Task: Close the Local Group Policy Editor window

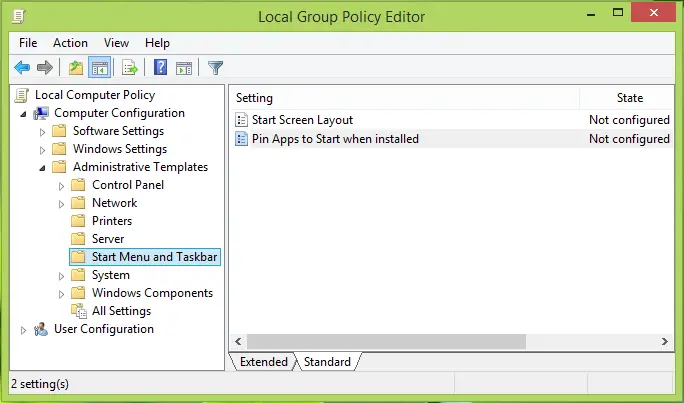Action: [653, 13]
